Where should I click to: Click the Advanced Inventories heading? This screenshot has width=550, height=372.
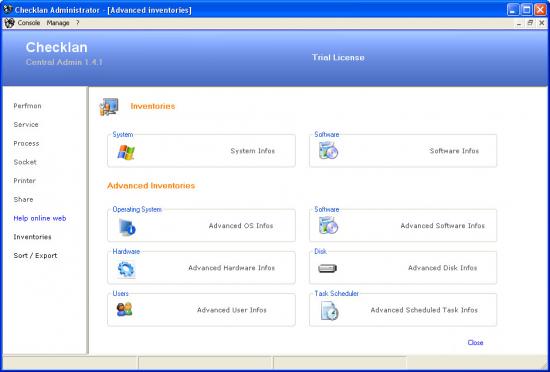(x=151, y=185)
